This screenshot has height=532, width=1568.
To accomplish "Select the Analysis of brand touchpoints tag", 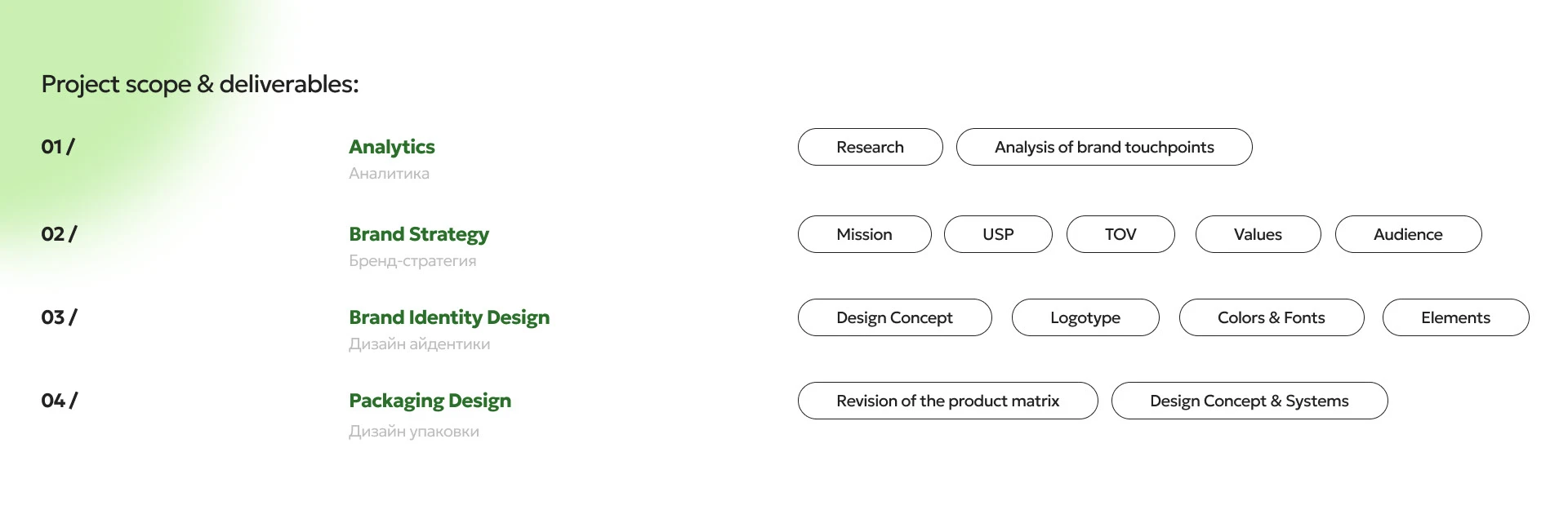I will (x=1103, y=147).
